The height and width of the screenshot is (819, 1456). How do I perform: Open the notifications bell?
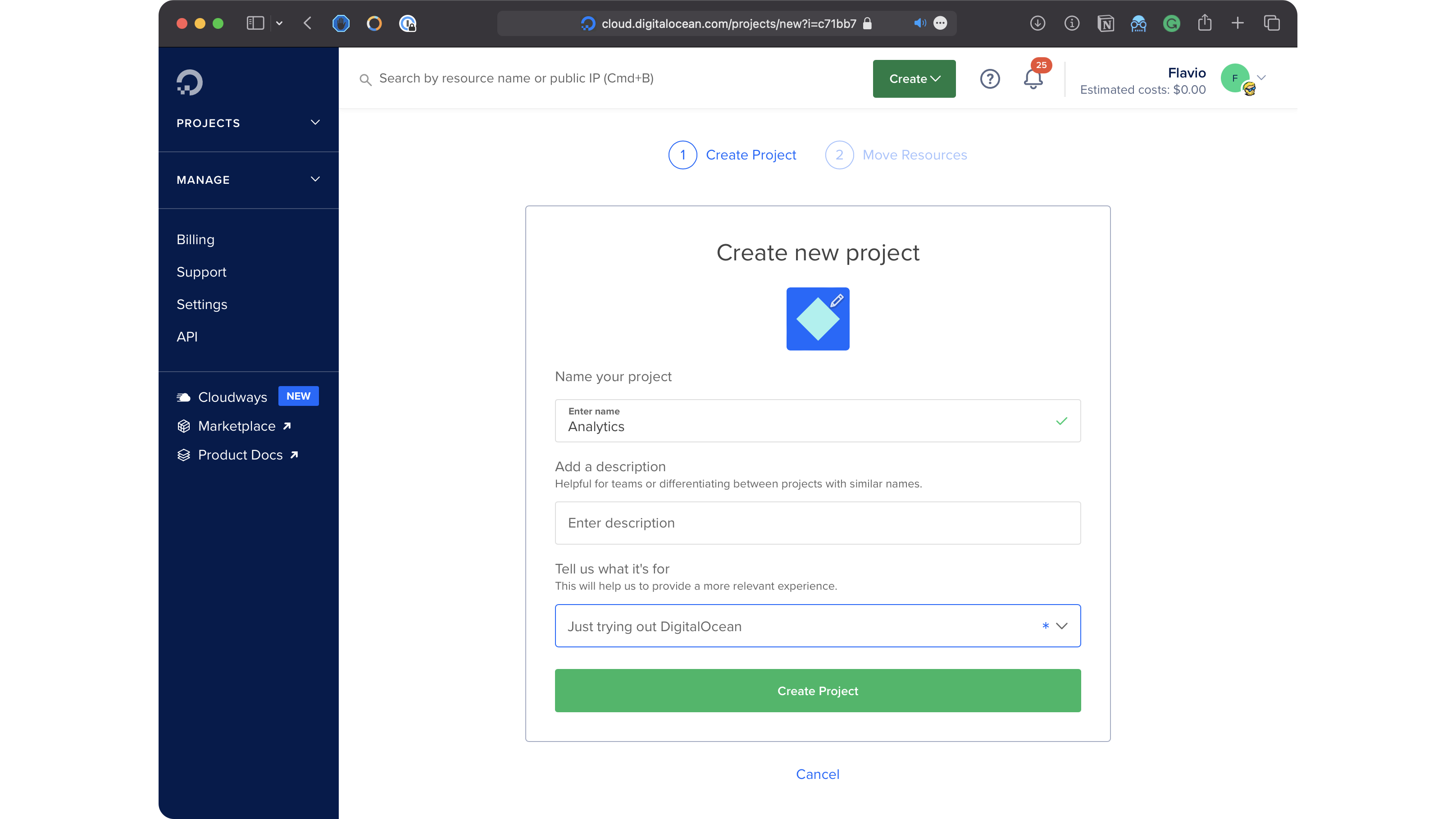coord(1033,79)
